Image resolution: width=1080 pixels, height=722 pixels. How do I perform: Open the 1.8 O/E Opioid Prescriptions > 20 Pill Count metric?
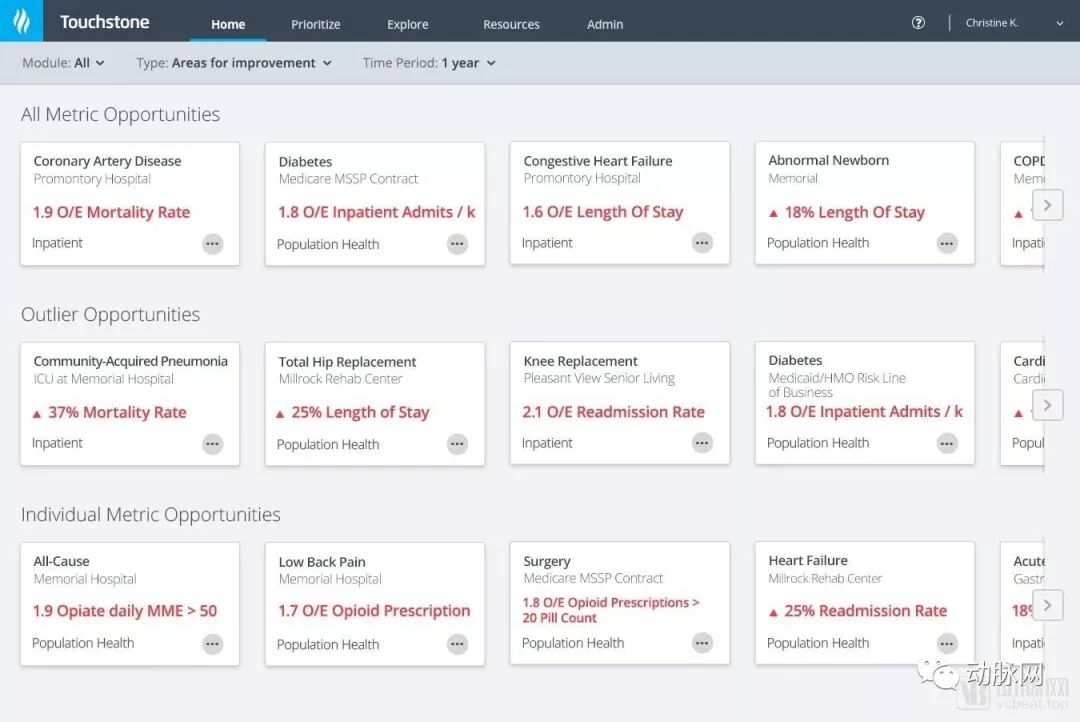click(611, 610)
